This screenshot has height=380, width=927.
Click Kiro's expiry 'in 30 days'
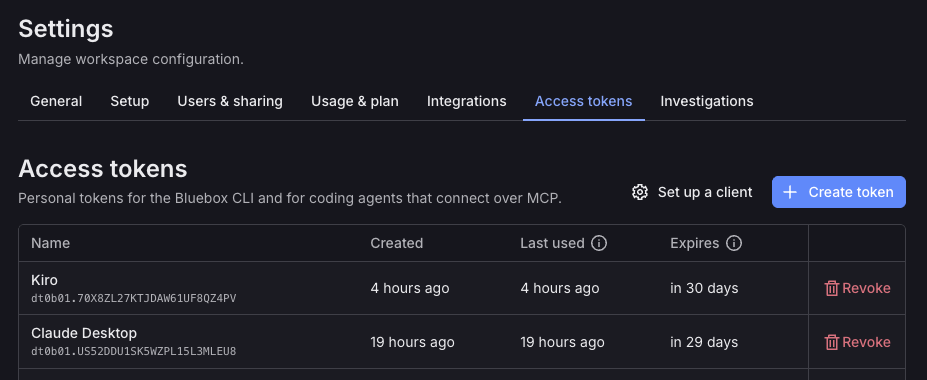(x=704, y=288)
